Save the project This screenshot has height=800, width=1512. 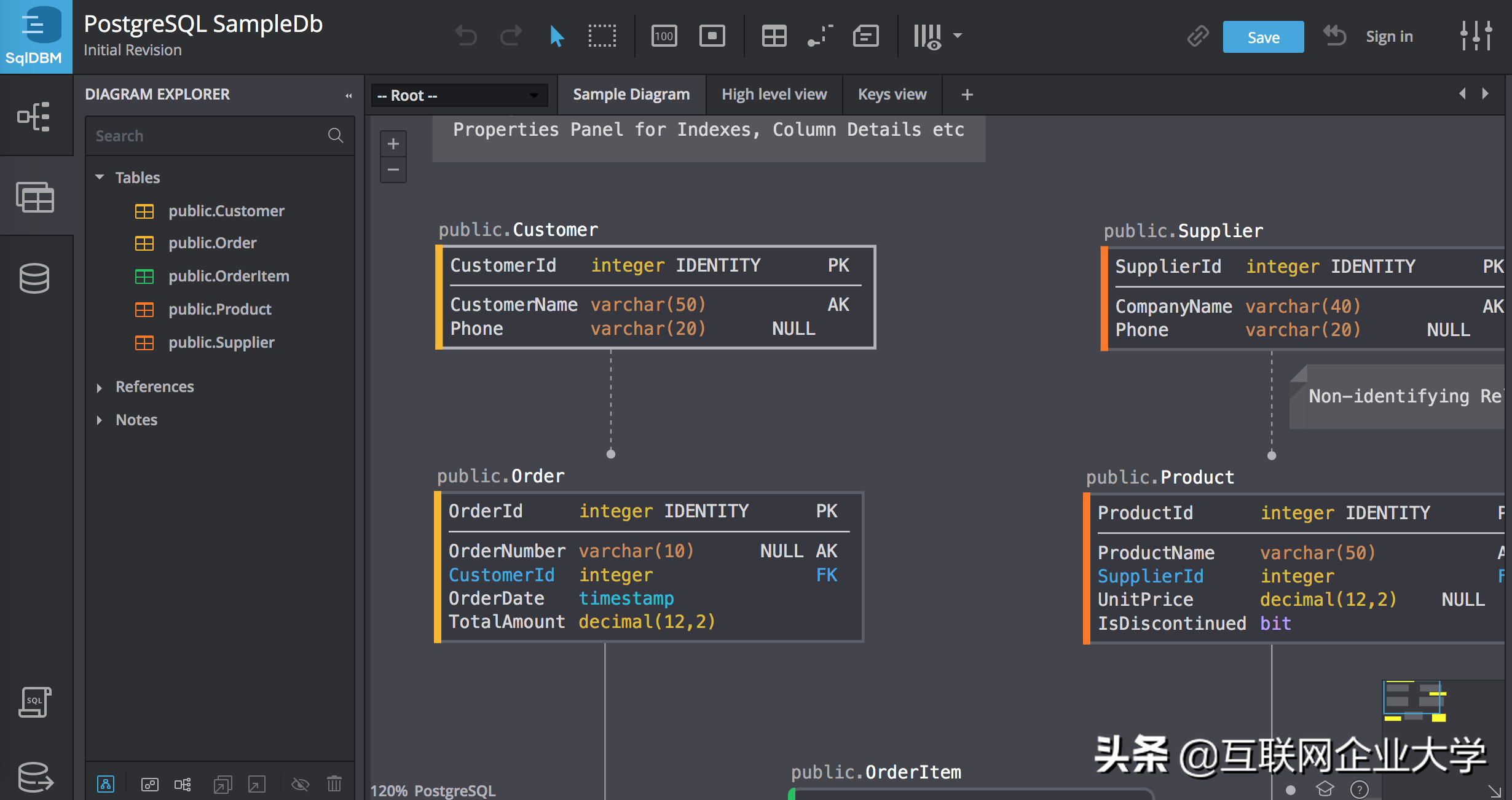coord(1263,37)
